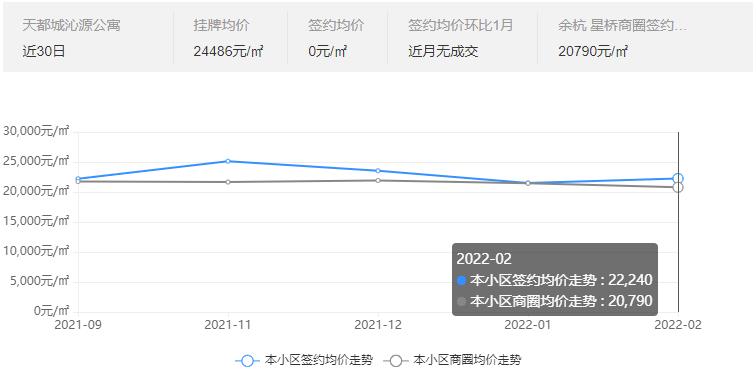The width and height of the screenshot is (756, 372).
Task: Click the 25,000元/㎡ y-axis label
Action: point(36,161)
